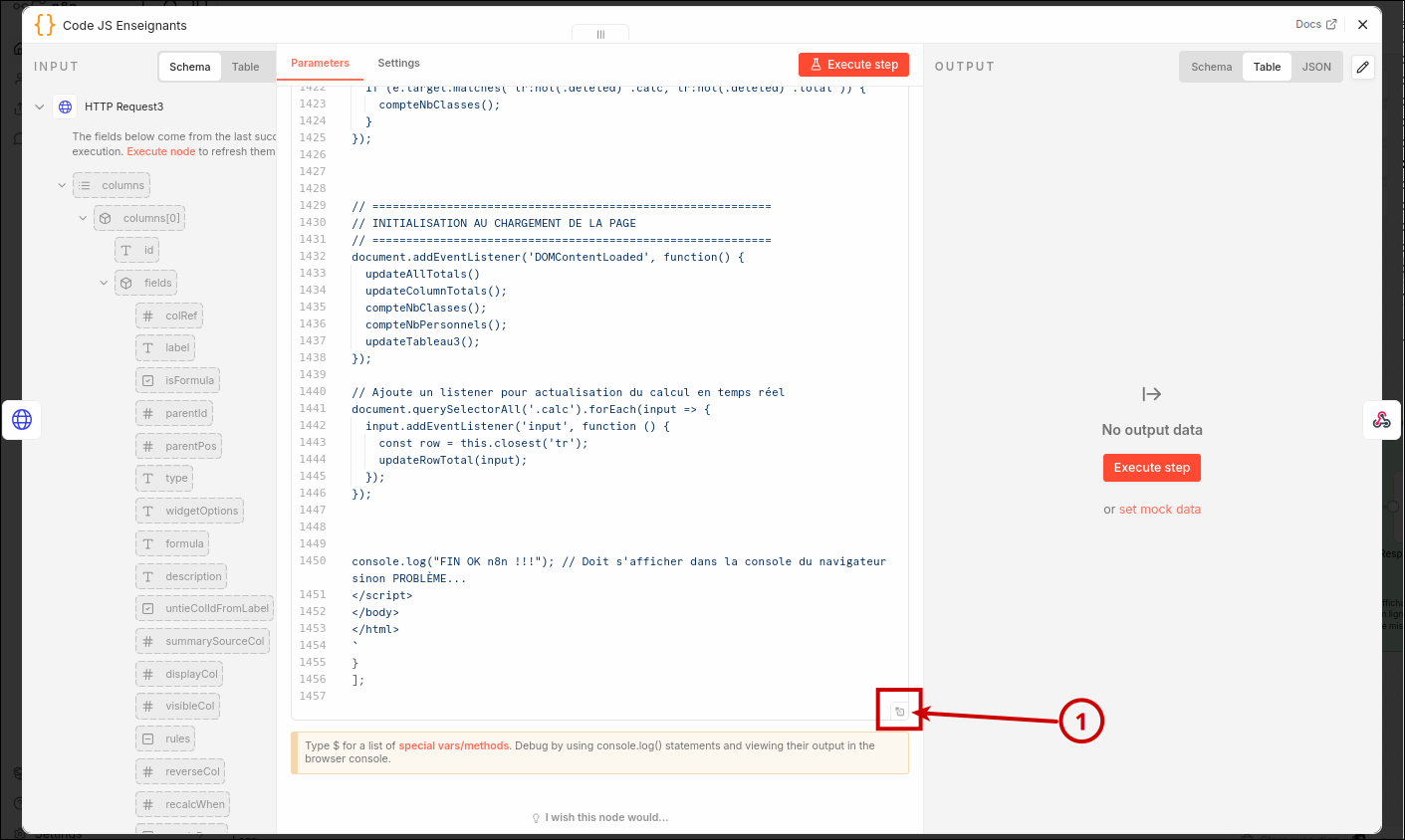Collapse the fields object node
Image resolution: width=1405 pixels, height=840 pixels.
[104, 283]
